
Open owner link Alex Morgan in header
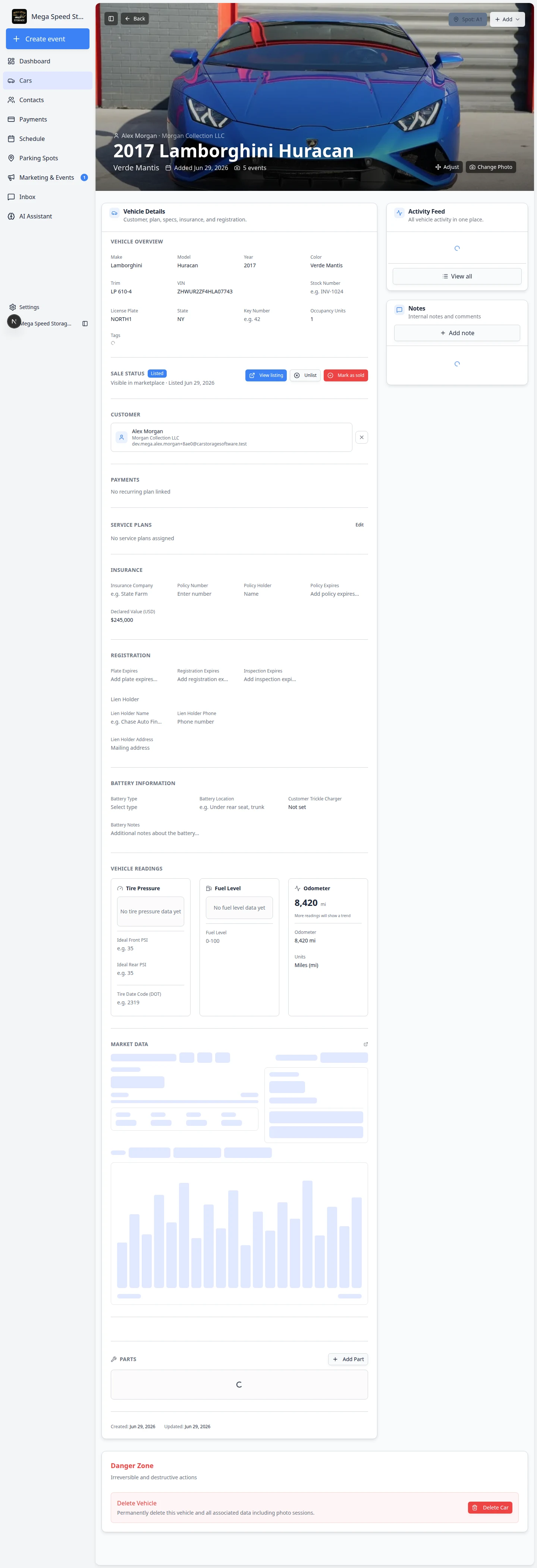[x=139, y=136]
